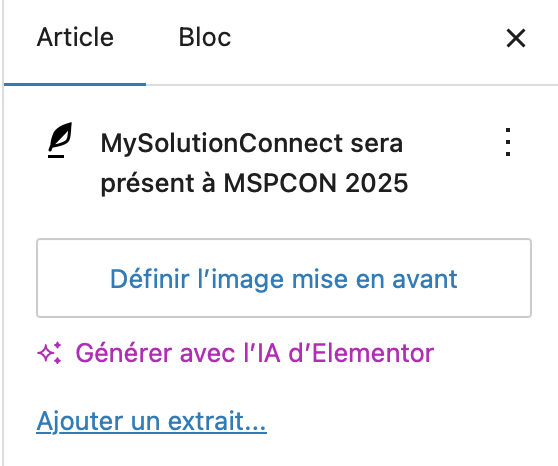Show block settings via Bloc tab
Image resolution: width=558 pixels, height=466 pixels.
pos(205,37)
